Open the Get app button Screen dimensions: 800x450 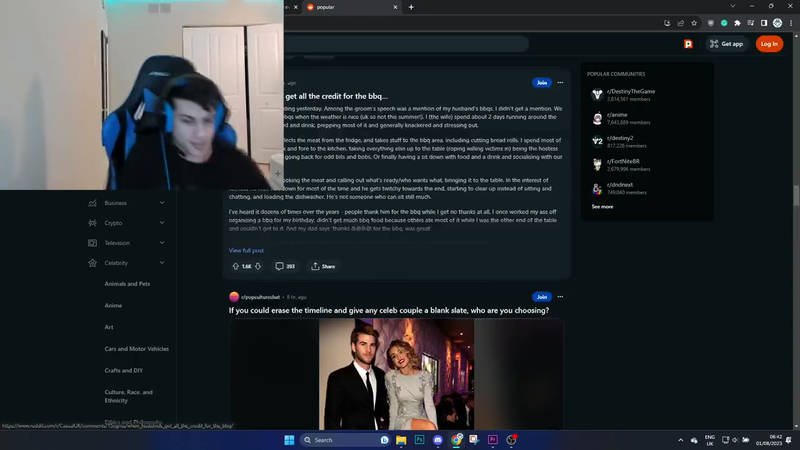click(727, 44)
